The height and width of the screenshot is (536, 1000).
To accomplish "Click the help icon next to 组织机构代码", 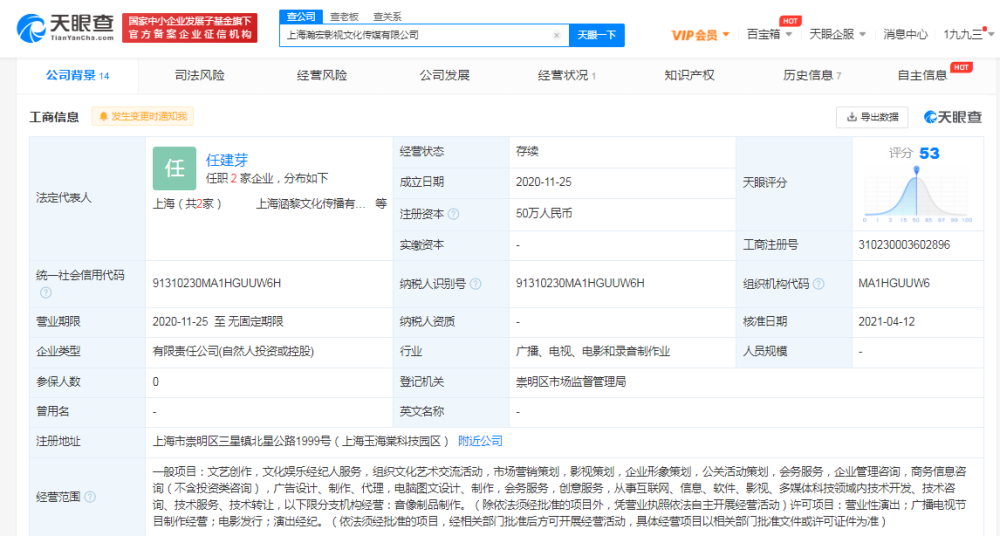I will pyautogui.click(x=816, y=284).
